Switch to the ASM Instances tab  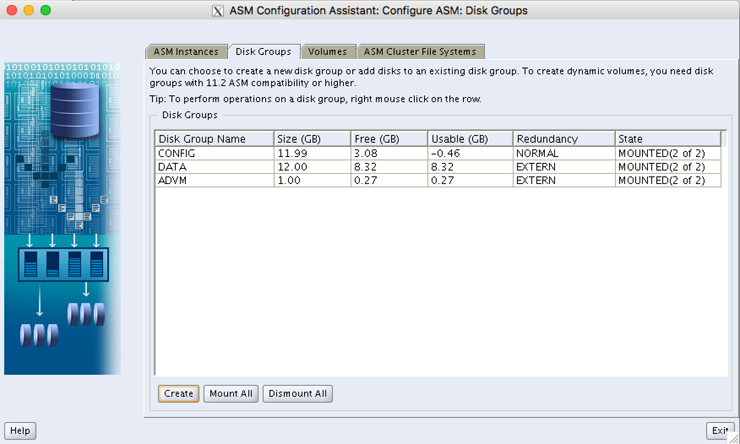pyautogui.click(x=186, y=51)
